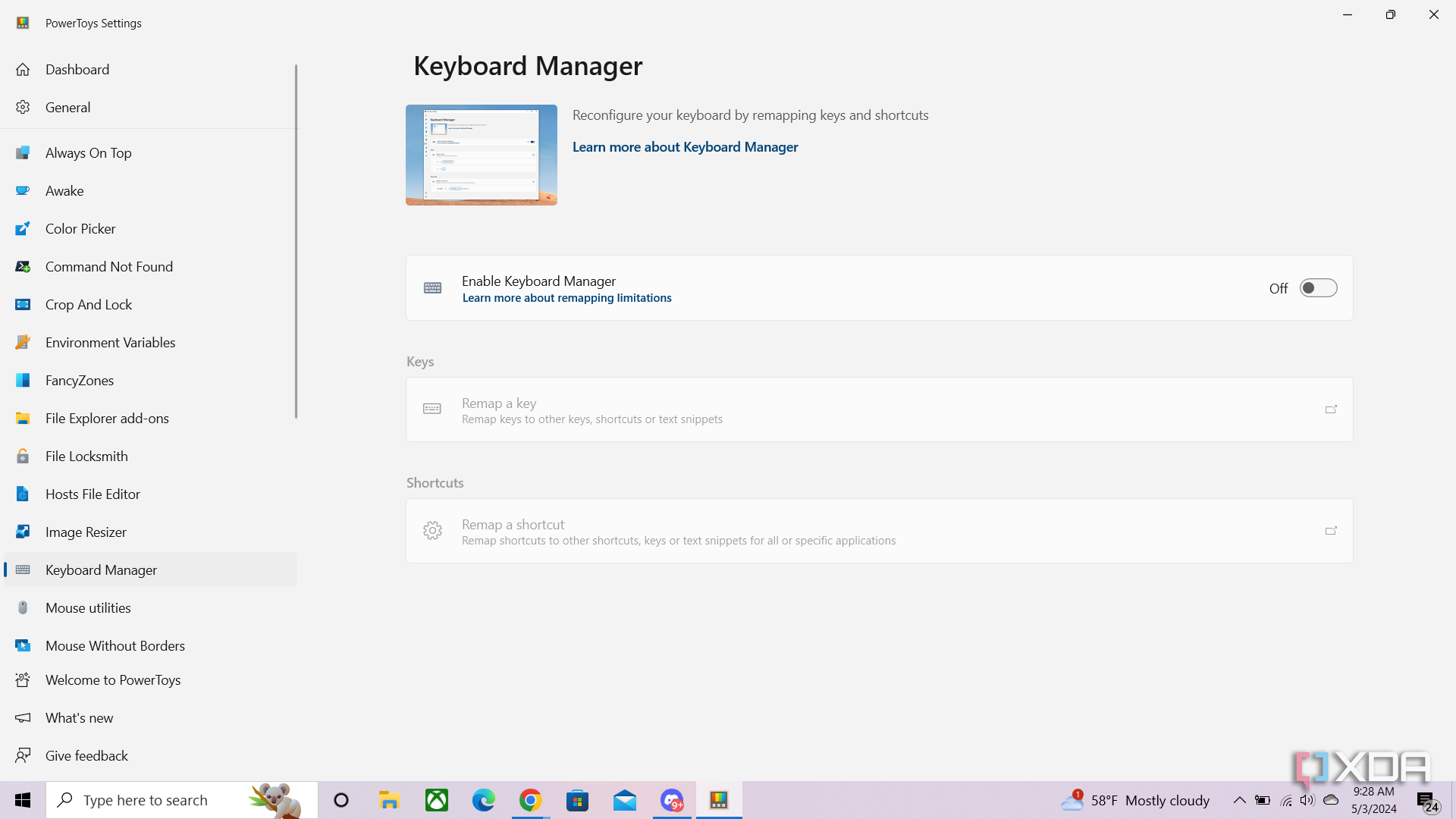Open Learn more about remapping limitations link
This screenshot has height=819, width=1456.
(566, 298)
